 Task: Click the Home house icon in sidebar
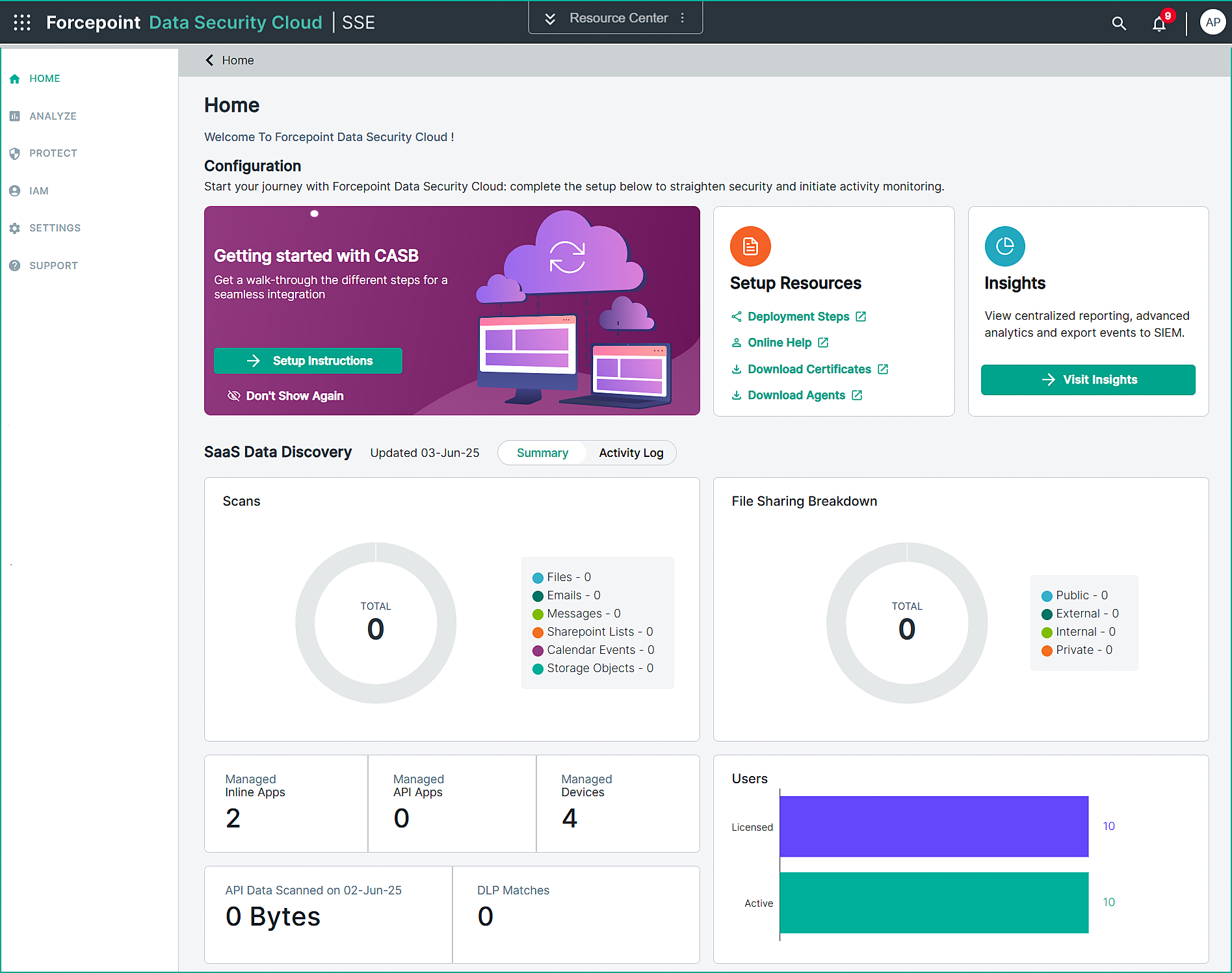click(x=14, y=79)
